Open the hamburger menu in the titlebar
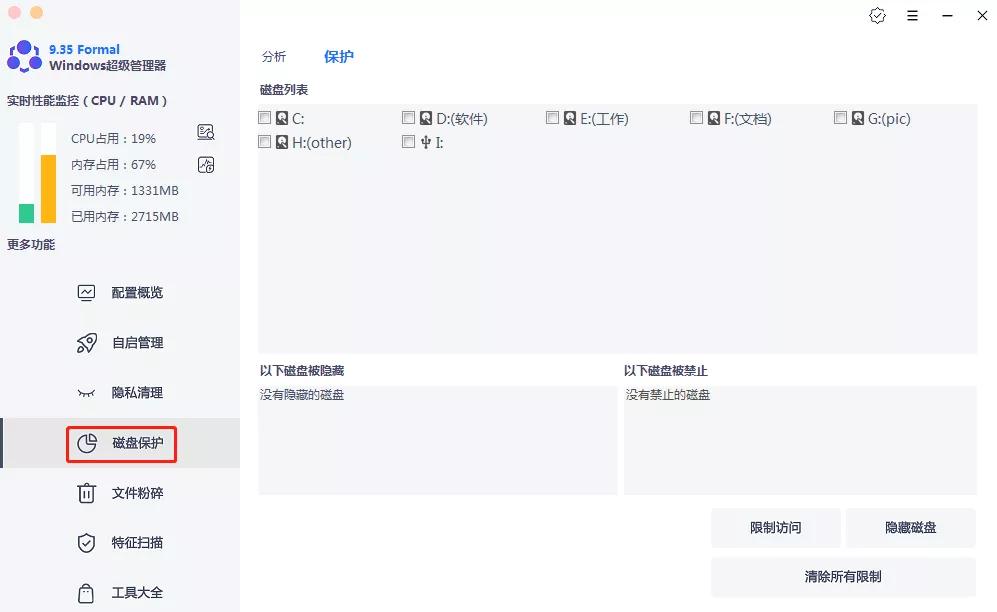The image size is (997, 612). pos(912,16)
